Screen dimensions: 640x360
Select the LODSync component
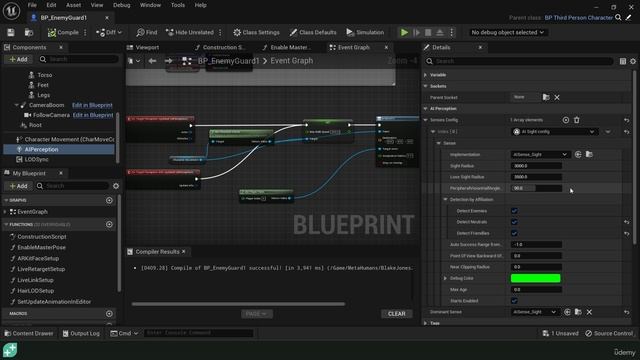36,159
